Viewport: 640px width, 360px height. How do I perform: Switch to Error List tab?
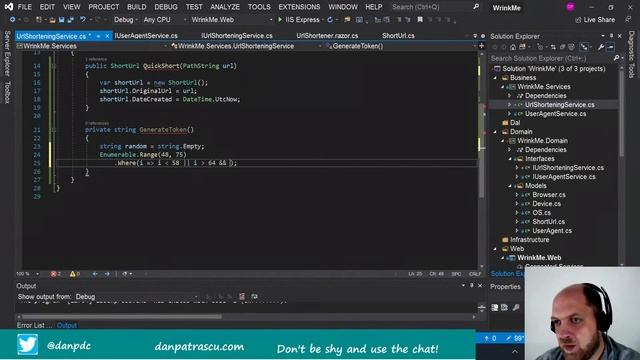pyautogui.click(x=34, y=325)
